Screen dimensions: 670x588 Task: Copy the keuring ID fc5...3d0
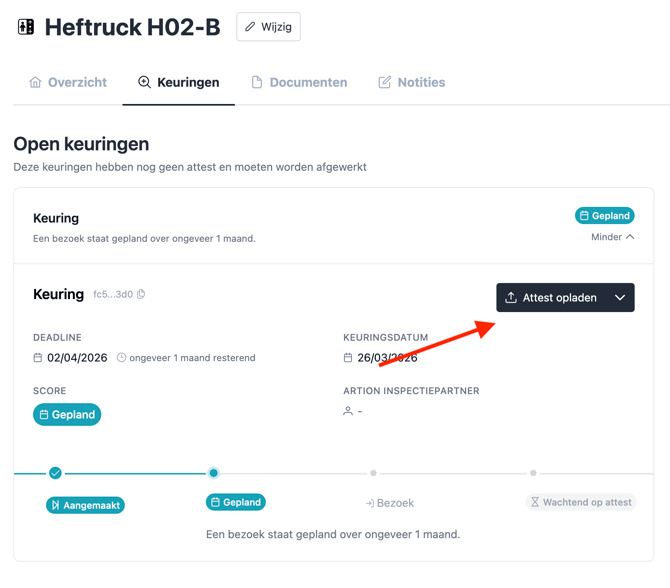(141, 294)
